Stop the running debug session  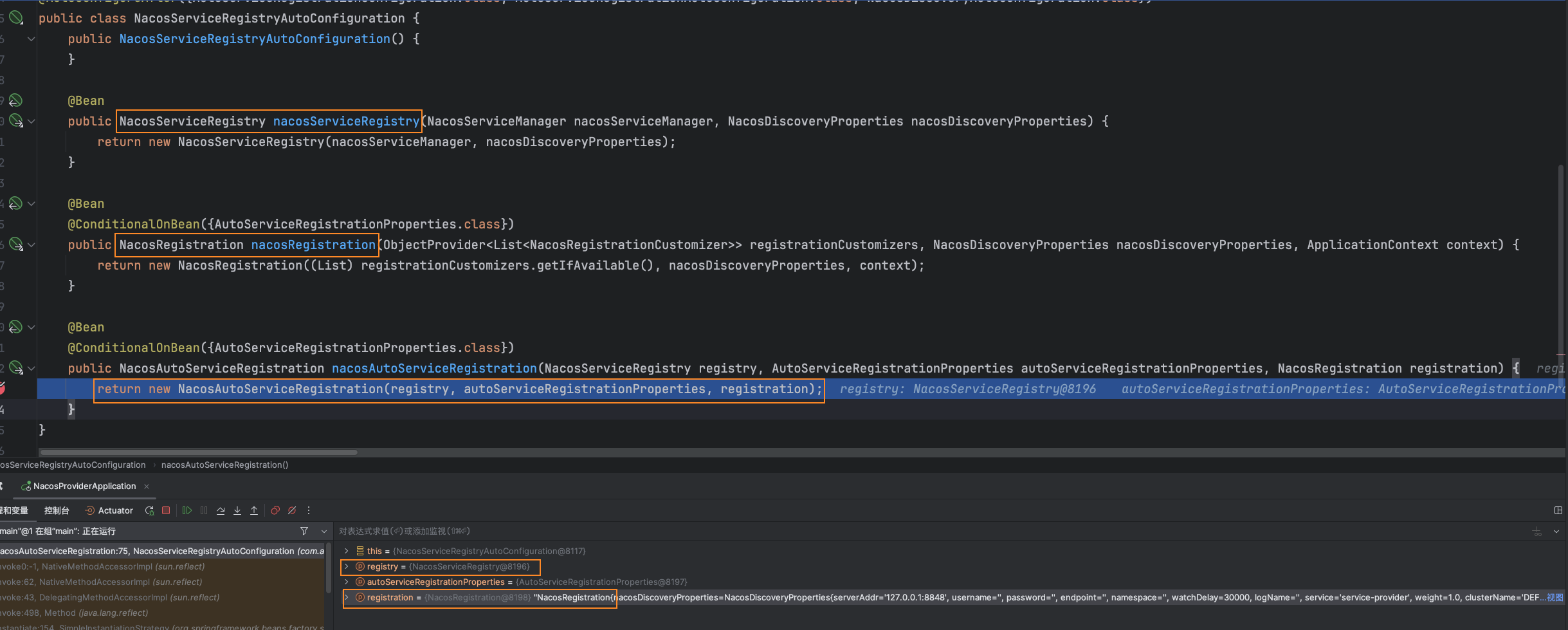point(166,510)
